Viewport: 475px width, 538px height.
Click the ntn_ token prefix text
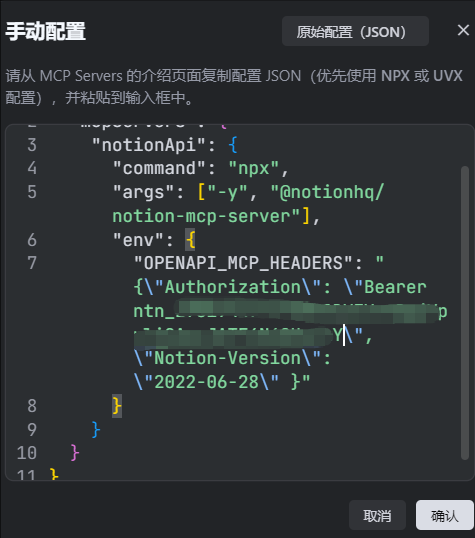coord(154,311)
